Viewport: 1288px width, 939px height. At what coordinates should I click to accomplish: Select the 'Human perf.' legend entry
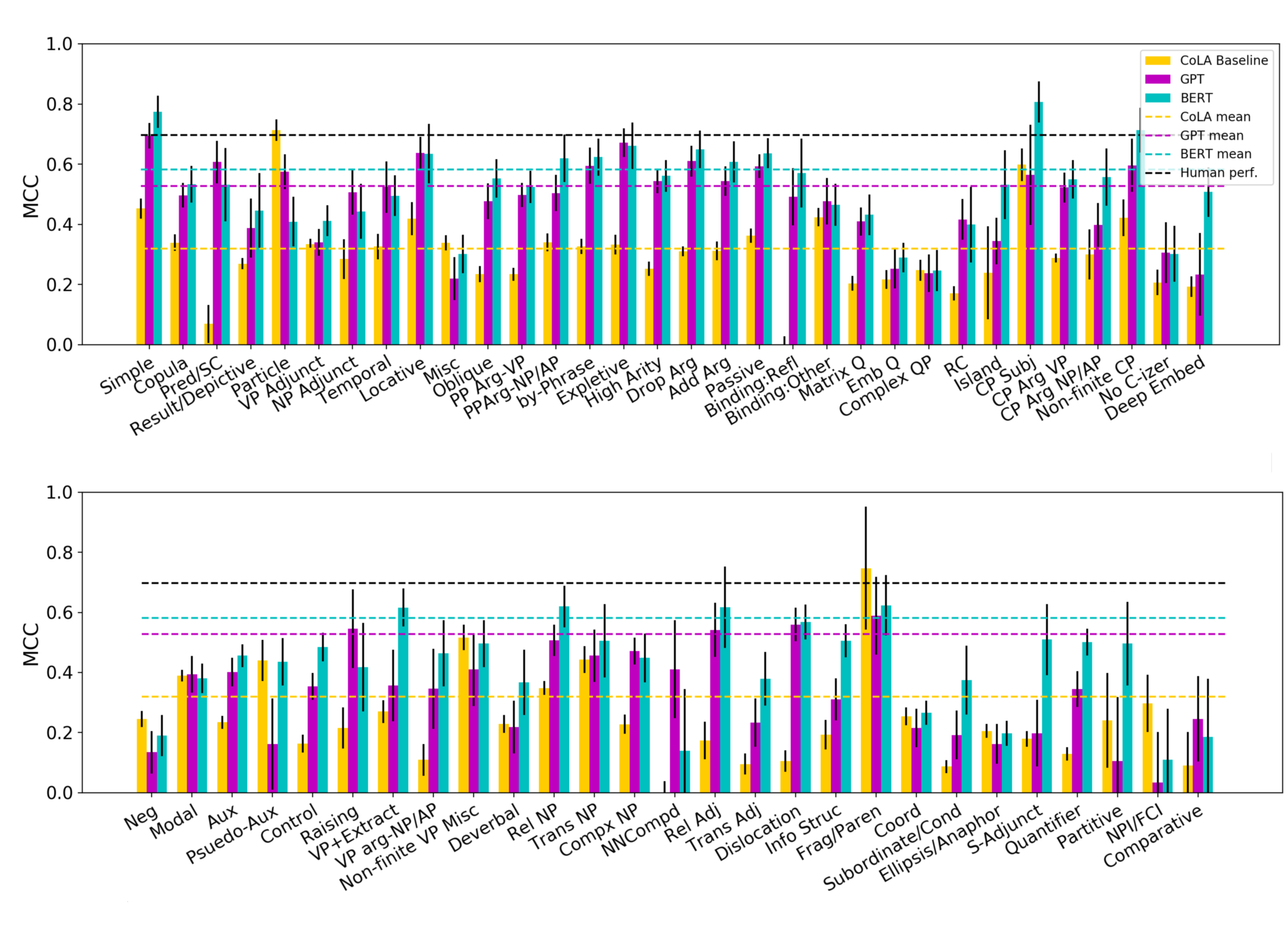[1218, 173]
